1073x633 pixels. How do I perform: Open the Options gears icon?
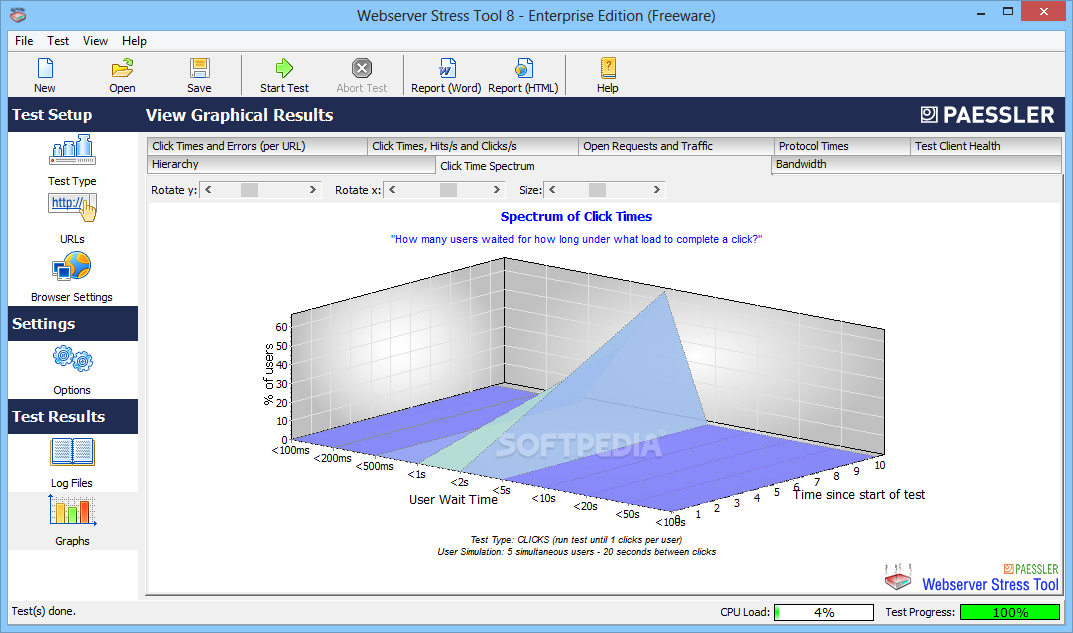(73, 359)
